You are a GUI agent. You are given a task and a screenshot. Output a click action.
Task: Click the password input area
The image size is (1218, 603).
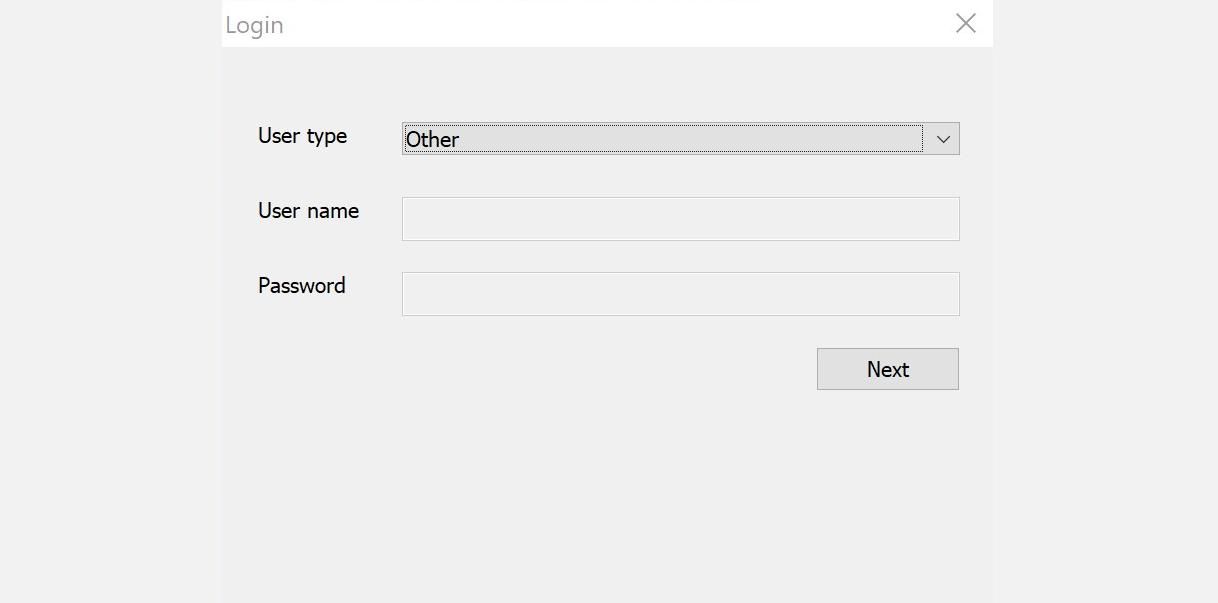coord(680,292)
